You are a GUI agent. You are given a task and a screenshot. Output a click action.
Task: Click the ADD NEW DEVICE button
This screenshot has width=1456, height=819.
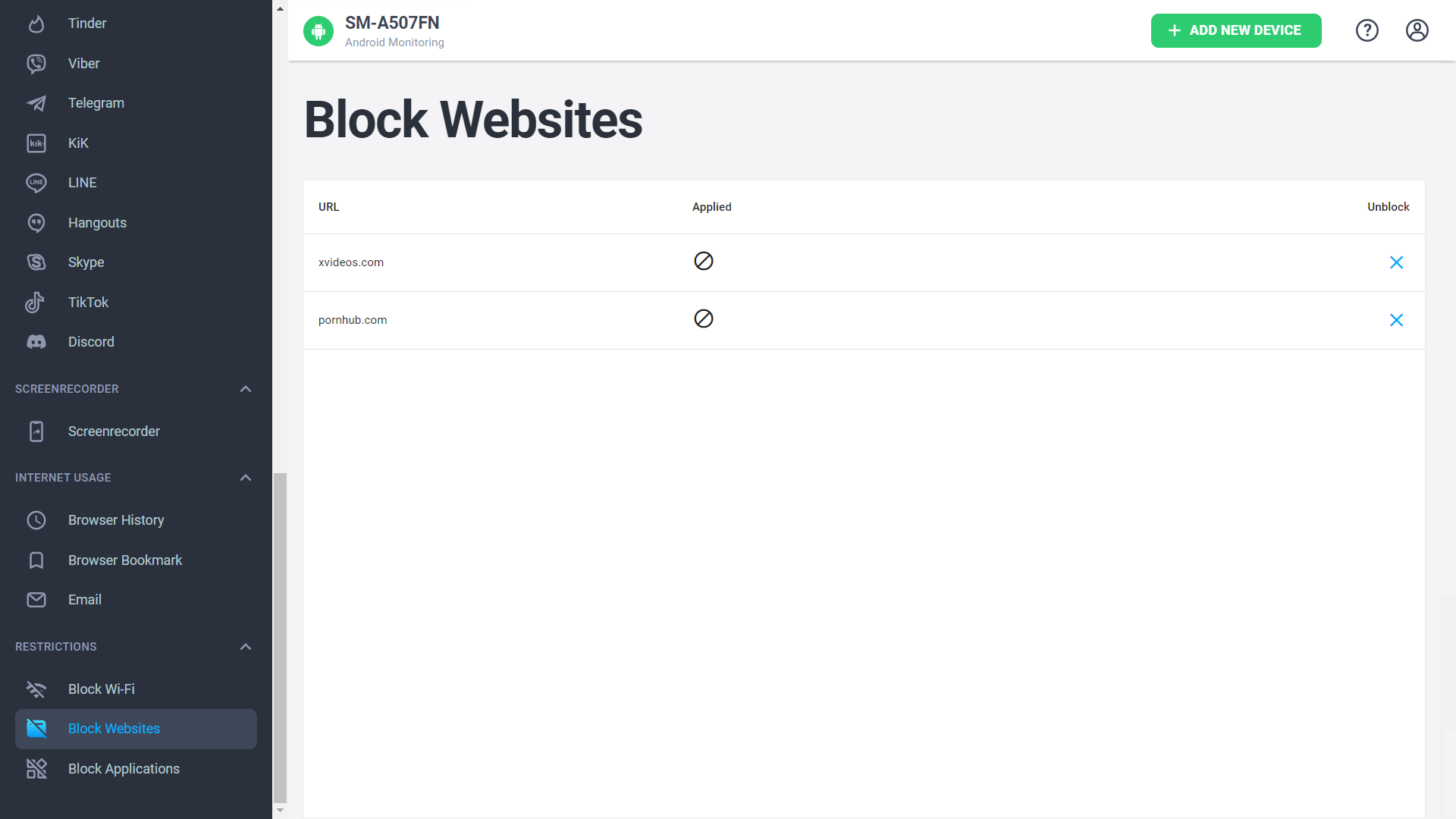(1236, 30)
